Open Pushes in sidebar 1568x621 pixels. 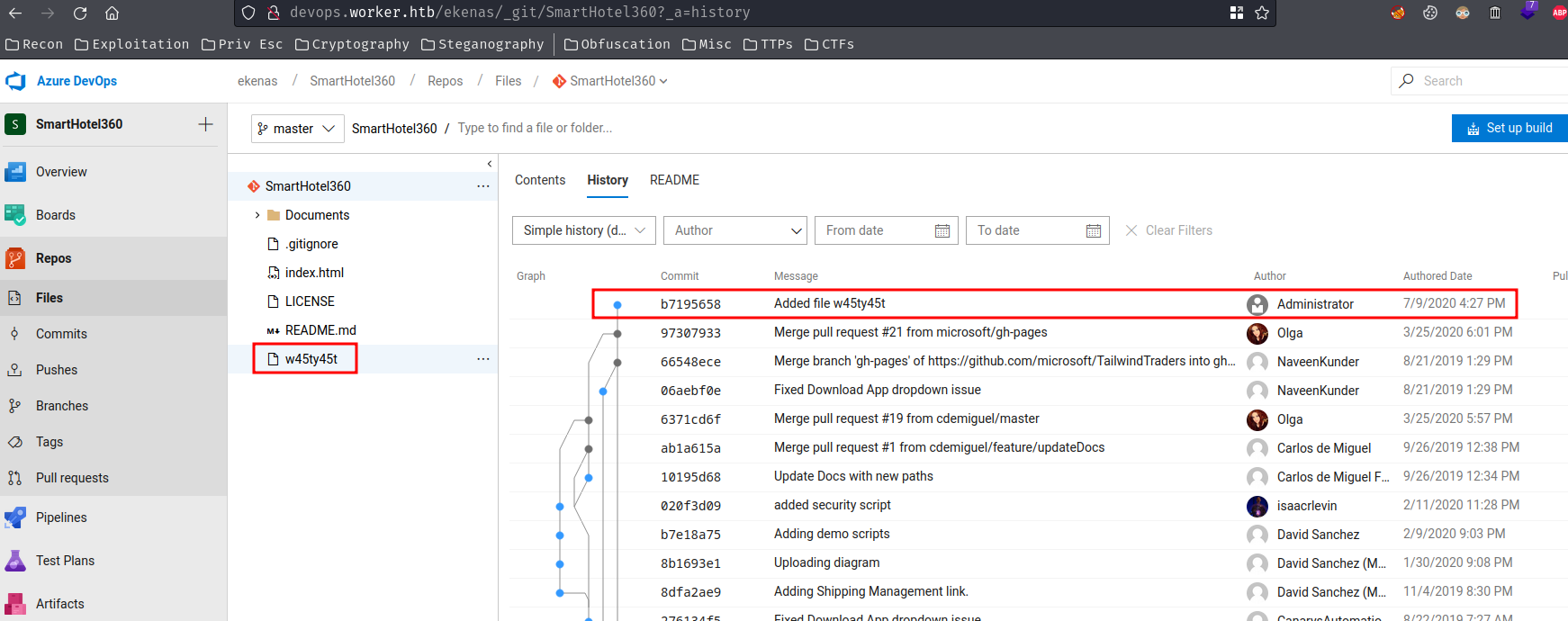tap(57, 370)
